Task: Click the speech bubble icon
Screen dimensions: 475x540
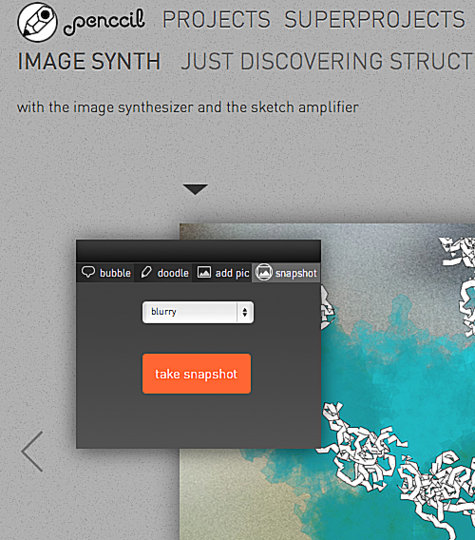Action: point(88,272)
